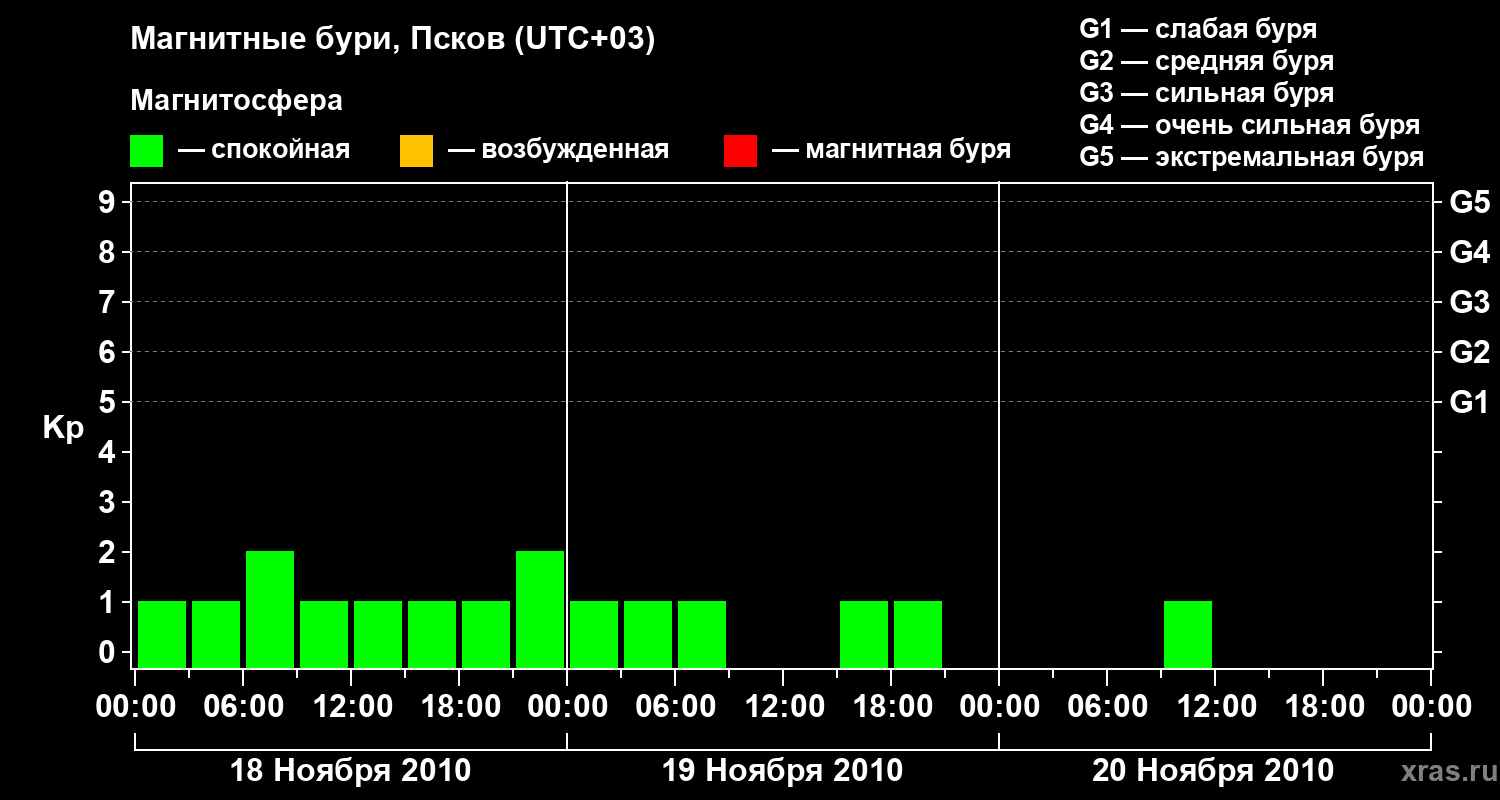Click the '18:00' time label under 19 November
1500x800 pixels.
(x=891, y=707)
